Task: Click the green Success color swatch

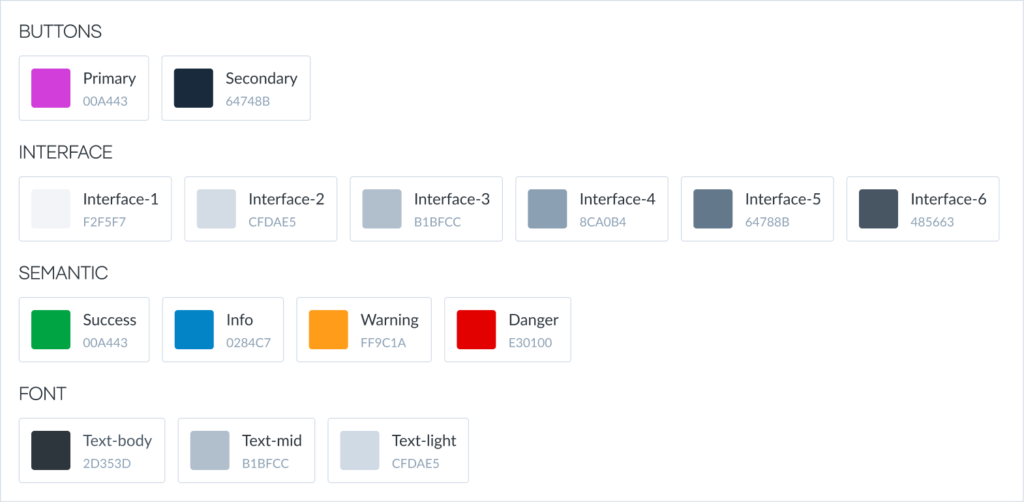Action: click(x=51, y=330)
